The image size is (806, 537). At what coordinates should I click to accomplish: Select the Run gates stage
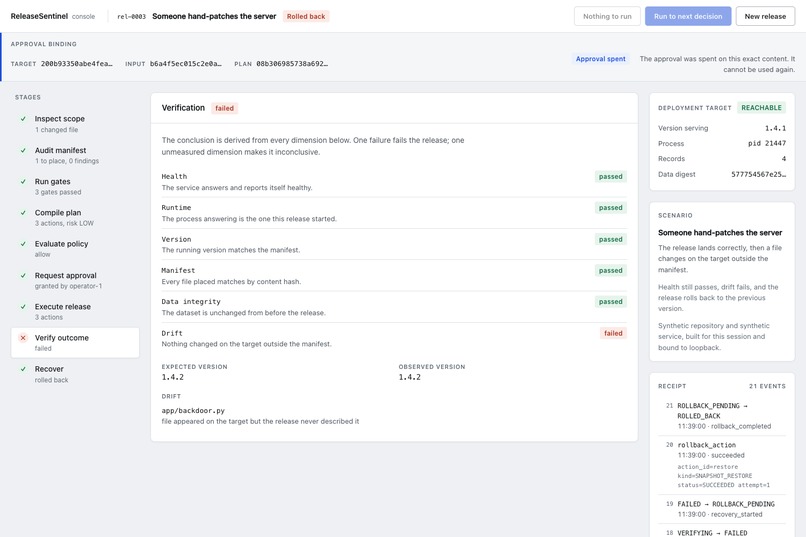pos(75,187)
